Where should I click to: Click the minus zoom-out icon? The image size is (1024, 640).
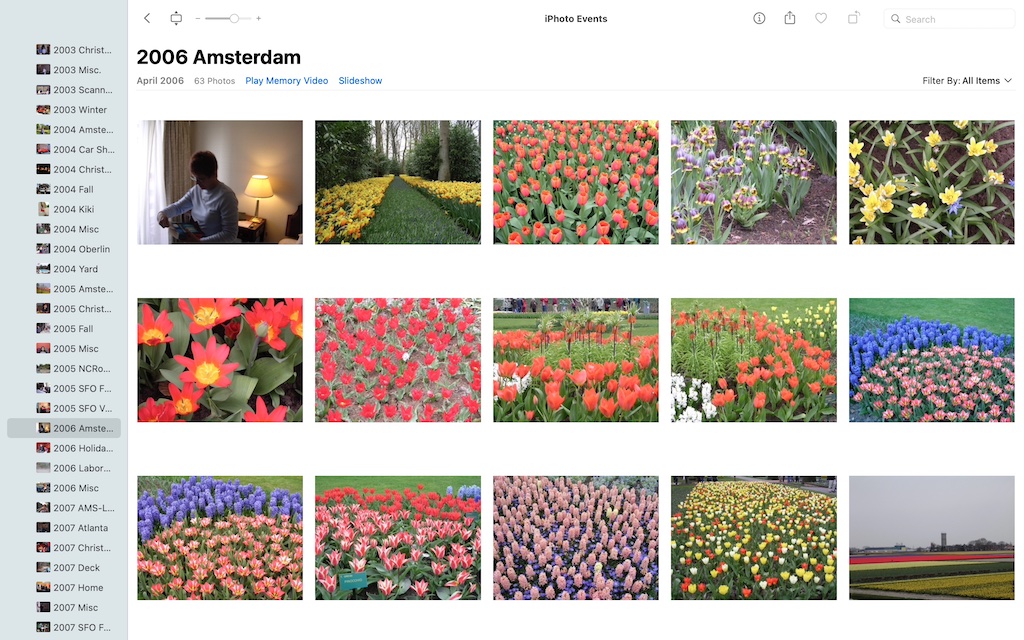(198, 18)
